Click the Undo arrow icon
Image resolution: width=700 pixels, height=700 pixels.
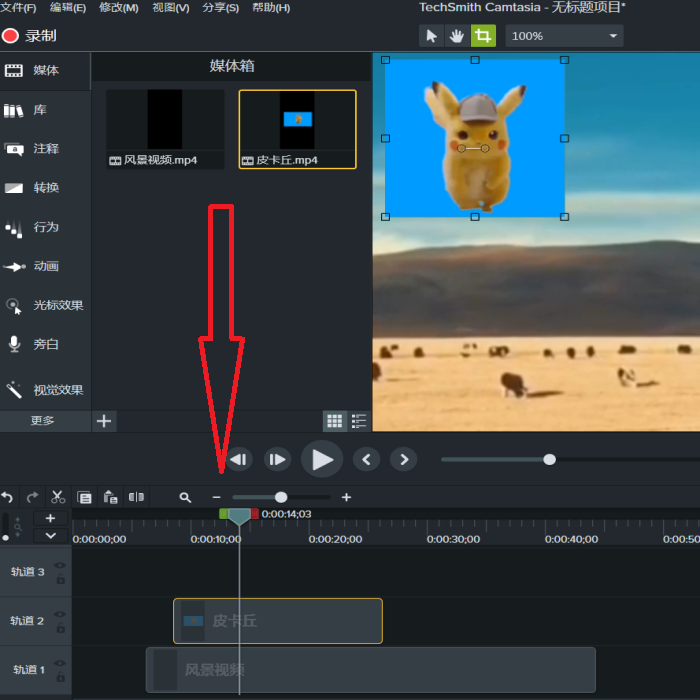point(8,497)
